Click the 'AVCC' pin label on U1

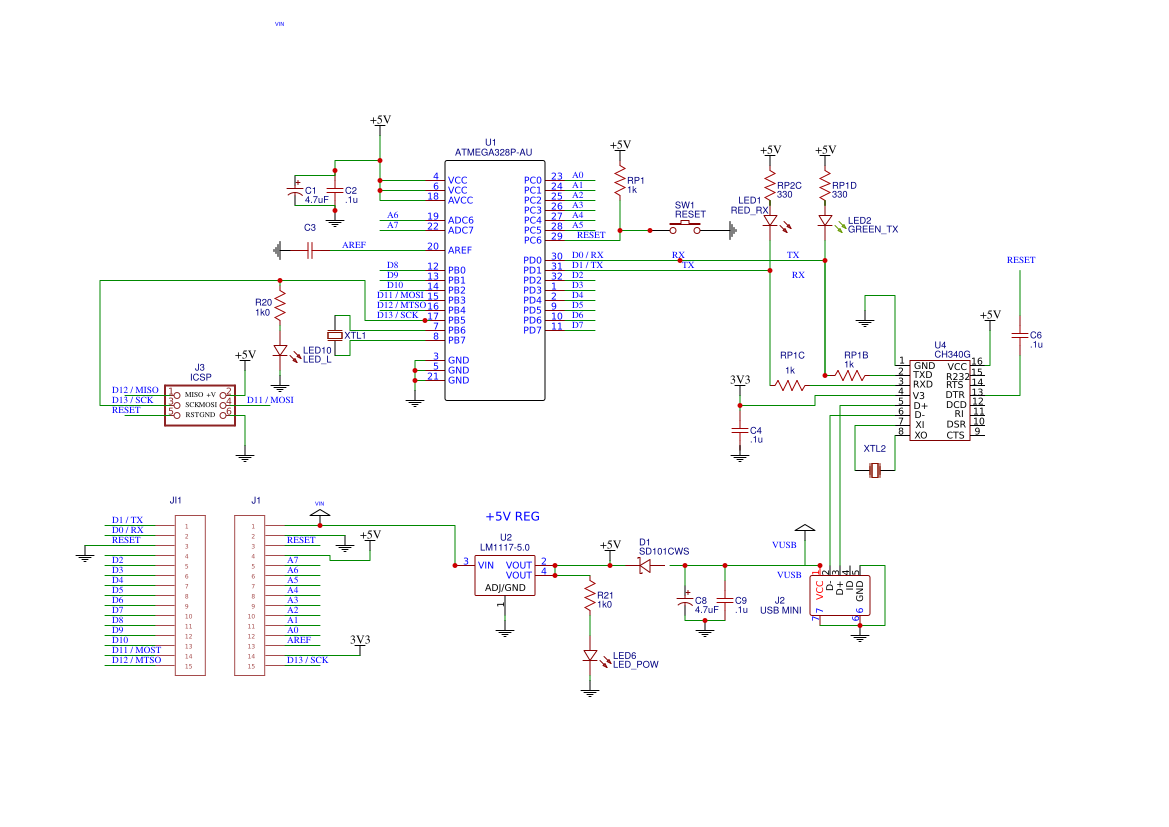461,201
